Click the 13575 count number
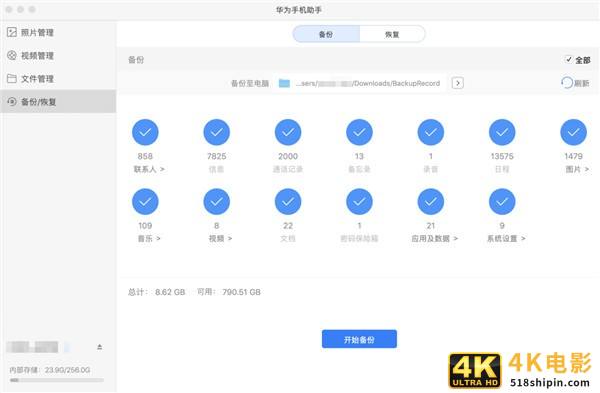Viewport: 600px width, 393px height. 502,156
